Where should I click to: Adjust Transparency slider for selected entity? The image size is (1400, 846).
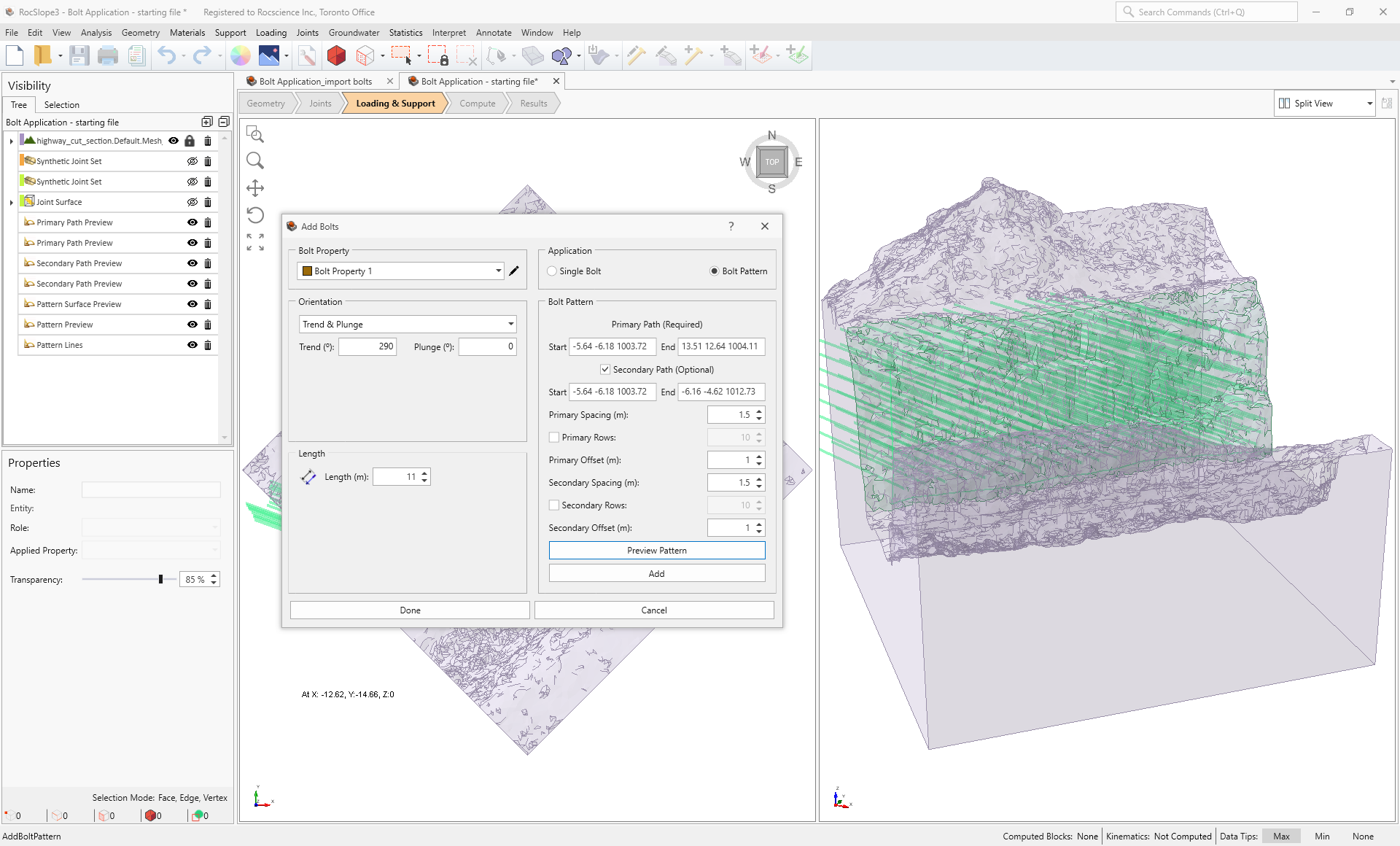160,579
